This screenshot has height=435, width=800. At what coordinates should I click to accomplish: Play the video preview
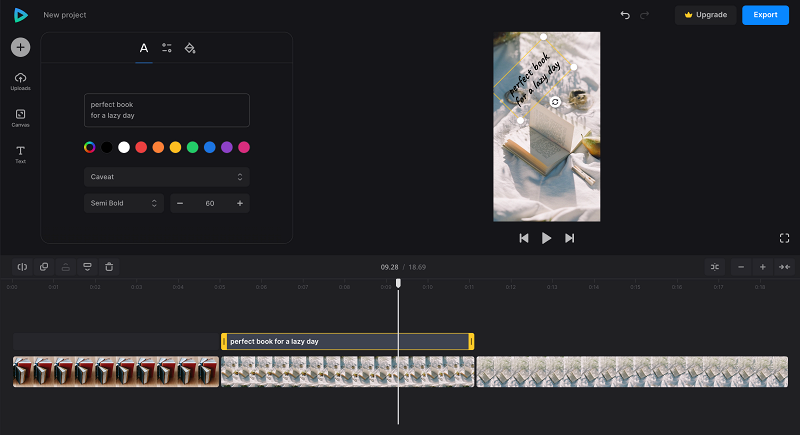pyautogui.click(x=546, y=238)
